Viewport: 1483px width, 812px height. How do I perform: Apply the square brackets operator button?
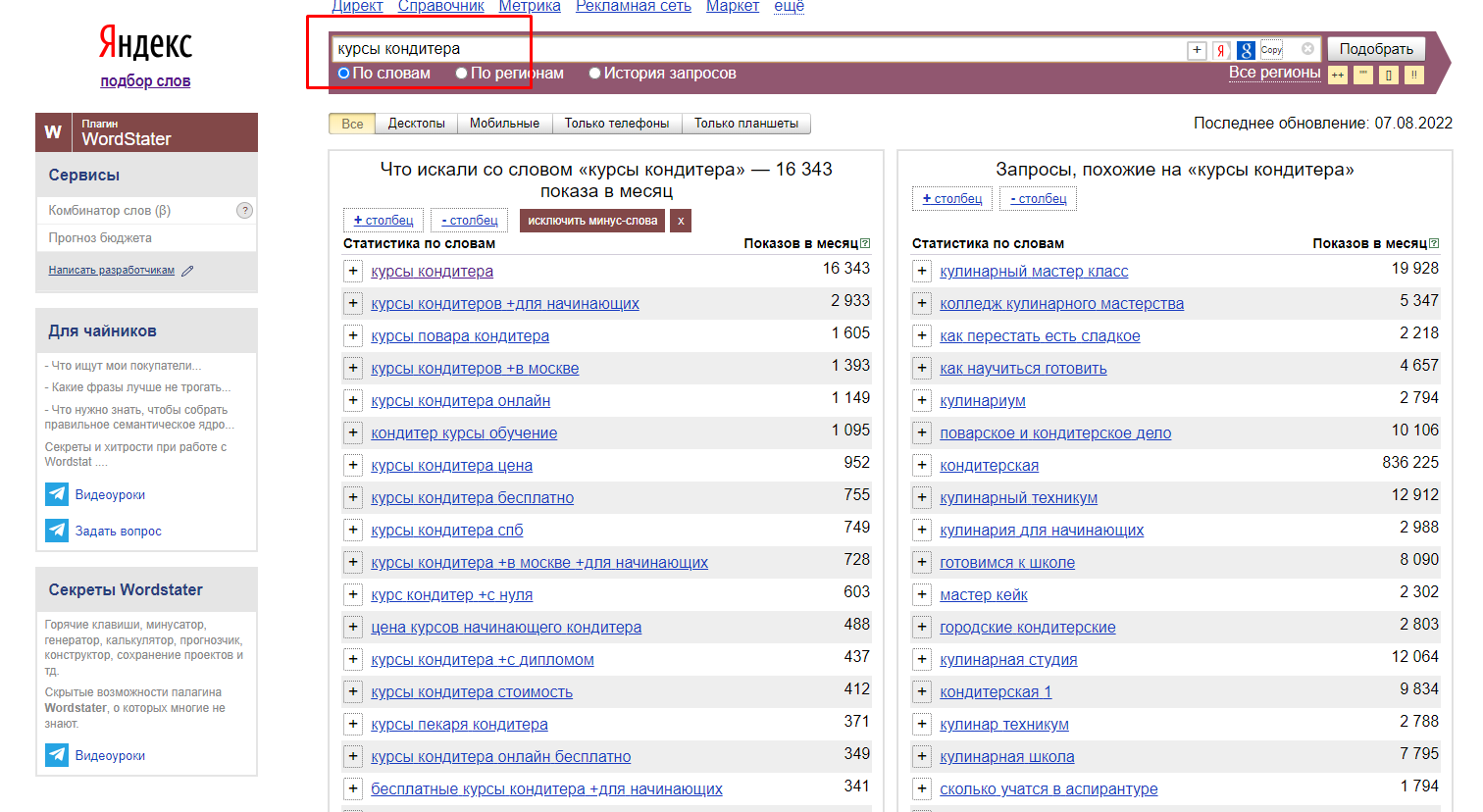click(x=1389, y=75)
